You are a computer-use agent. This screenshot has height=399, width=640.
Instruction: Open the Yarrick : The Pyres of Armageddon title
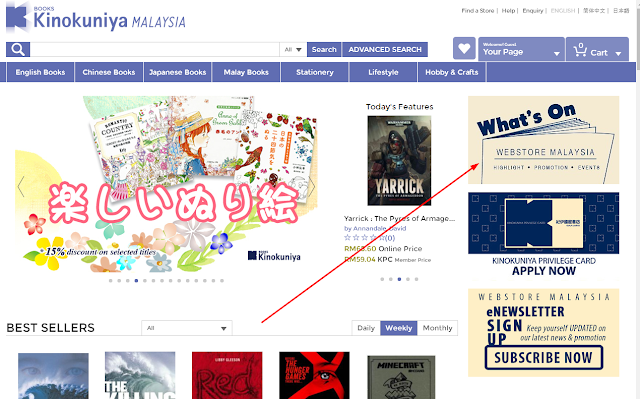tap(399, 219)
